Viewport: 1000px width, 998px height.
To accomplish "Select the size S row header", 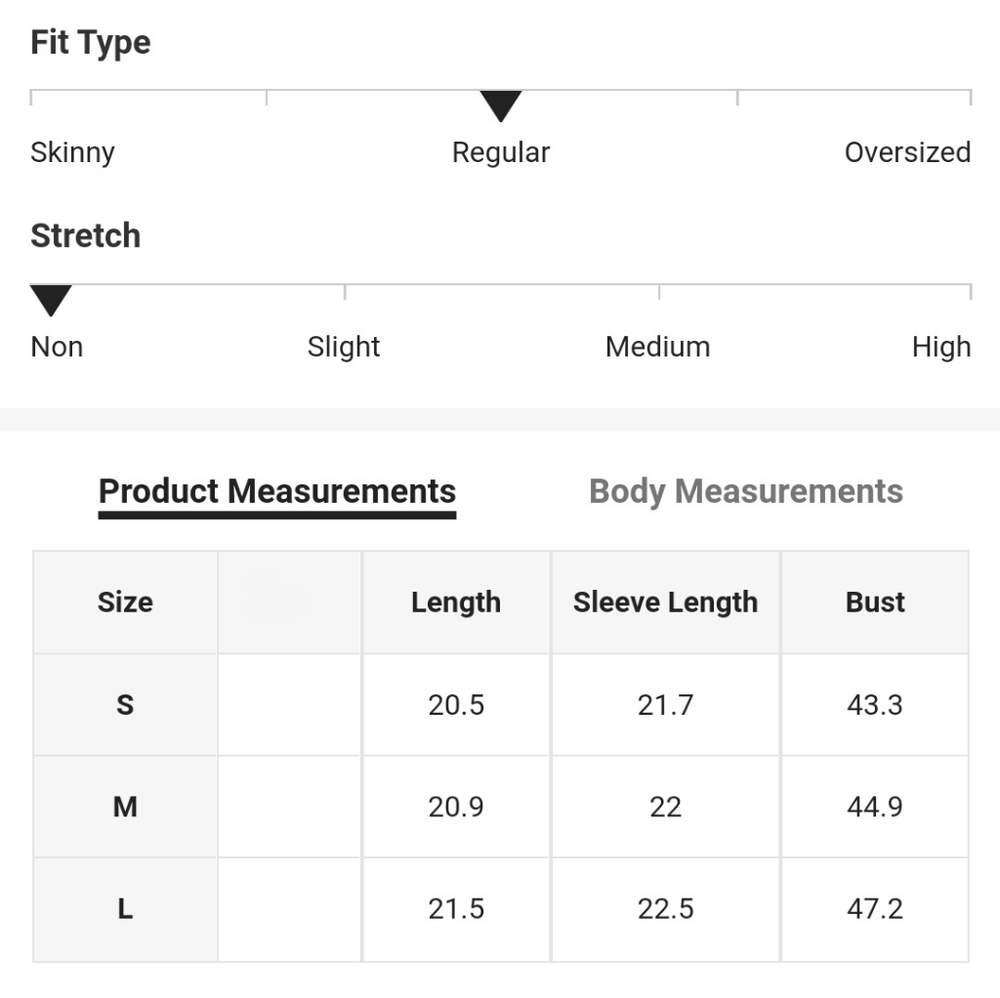I will click(125, 705).
